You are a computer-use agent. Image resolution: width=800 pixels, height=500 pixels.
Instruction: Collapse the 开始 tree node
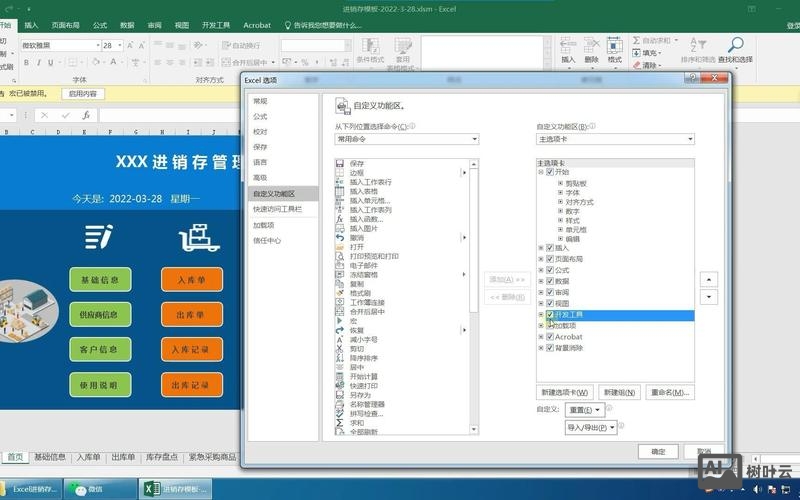click(x=541, y=172)
